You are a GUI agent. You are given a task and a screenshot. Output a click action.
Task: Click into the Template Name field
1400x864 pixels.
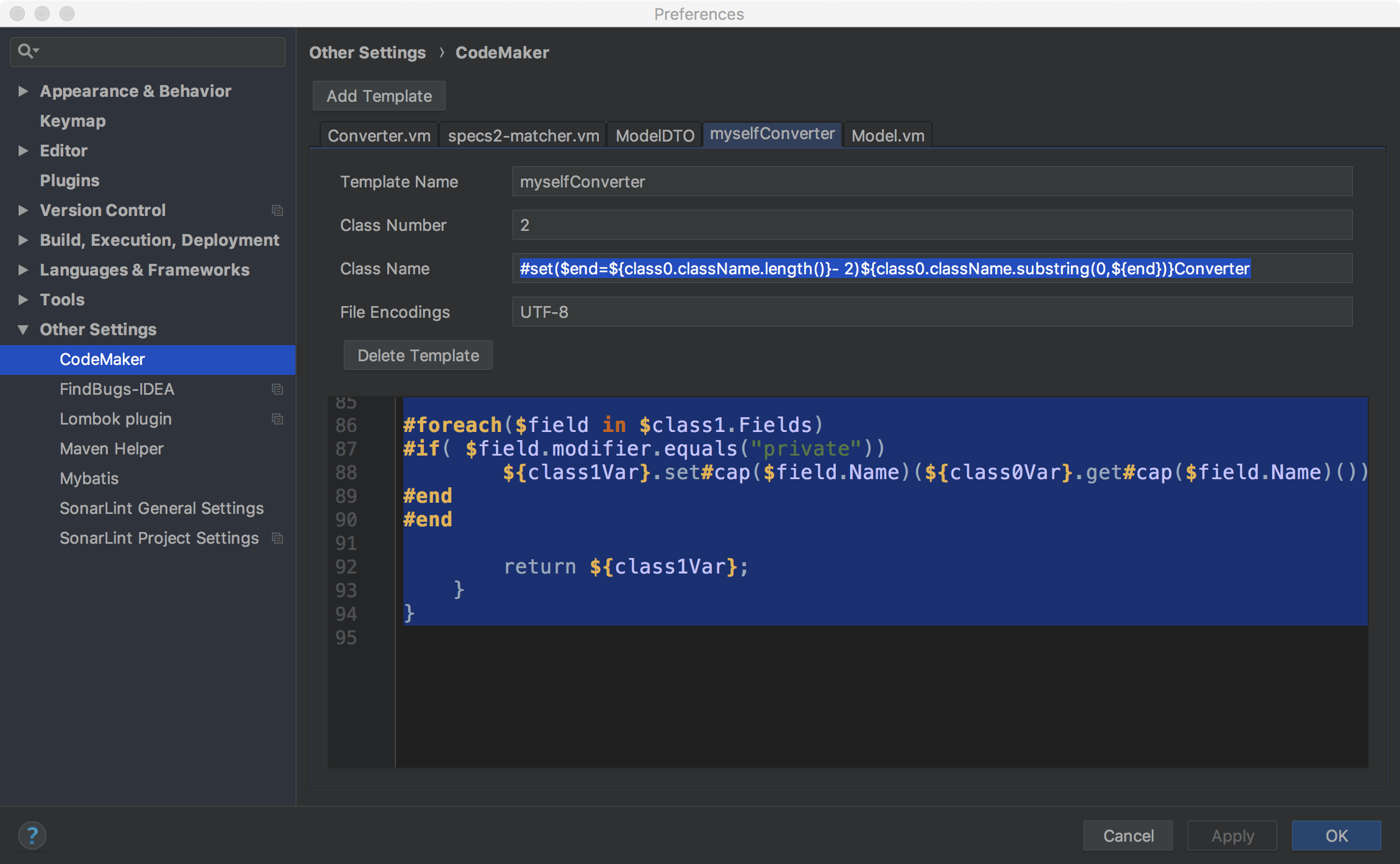931,181
